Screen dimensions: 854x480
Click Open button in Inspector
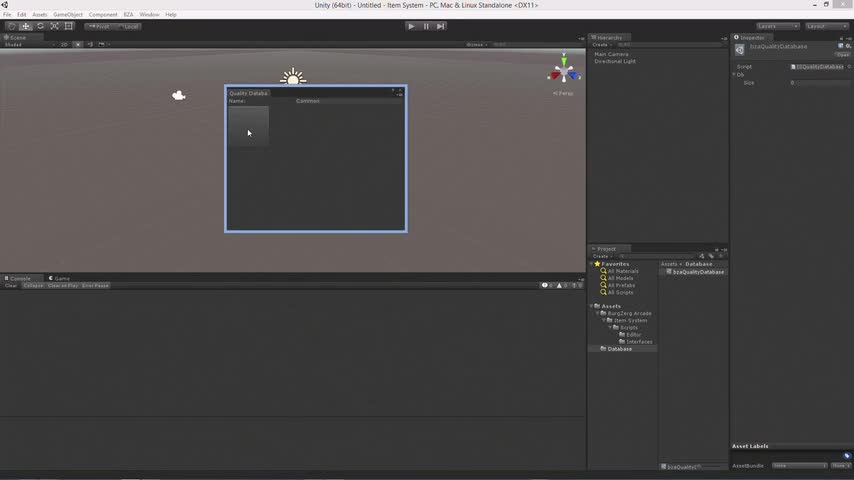(843, 55)
